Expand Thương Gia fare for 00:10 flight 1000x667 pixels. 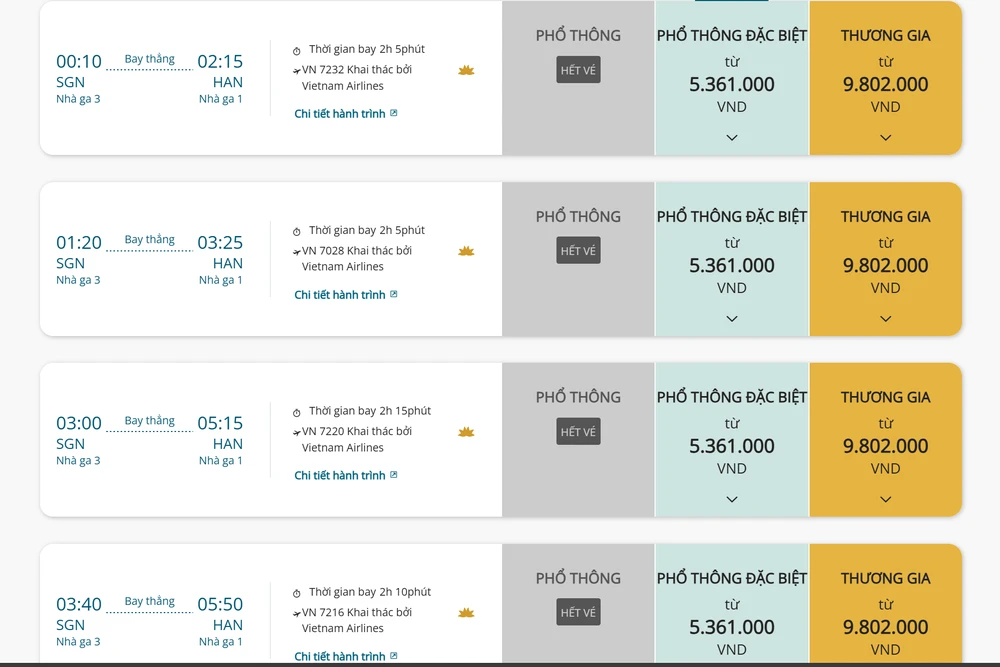point(885,138)
